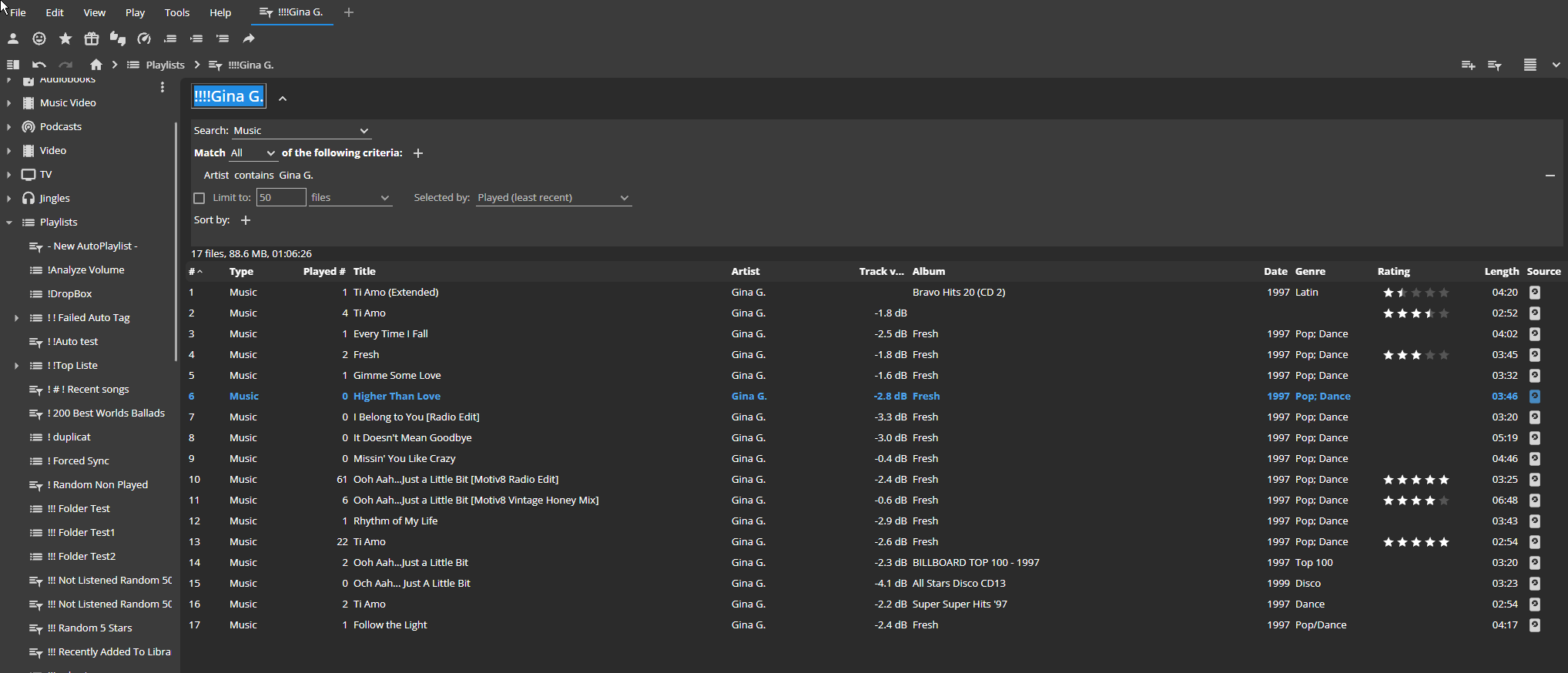1568x673 pixels.
Task: Click the star icon in the toolbar
Action: 65,39
